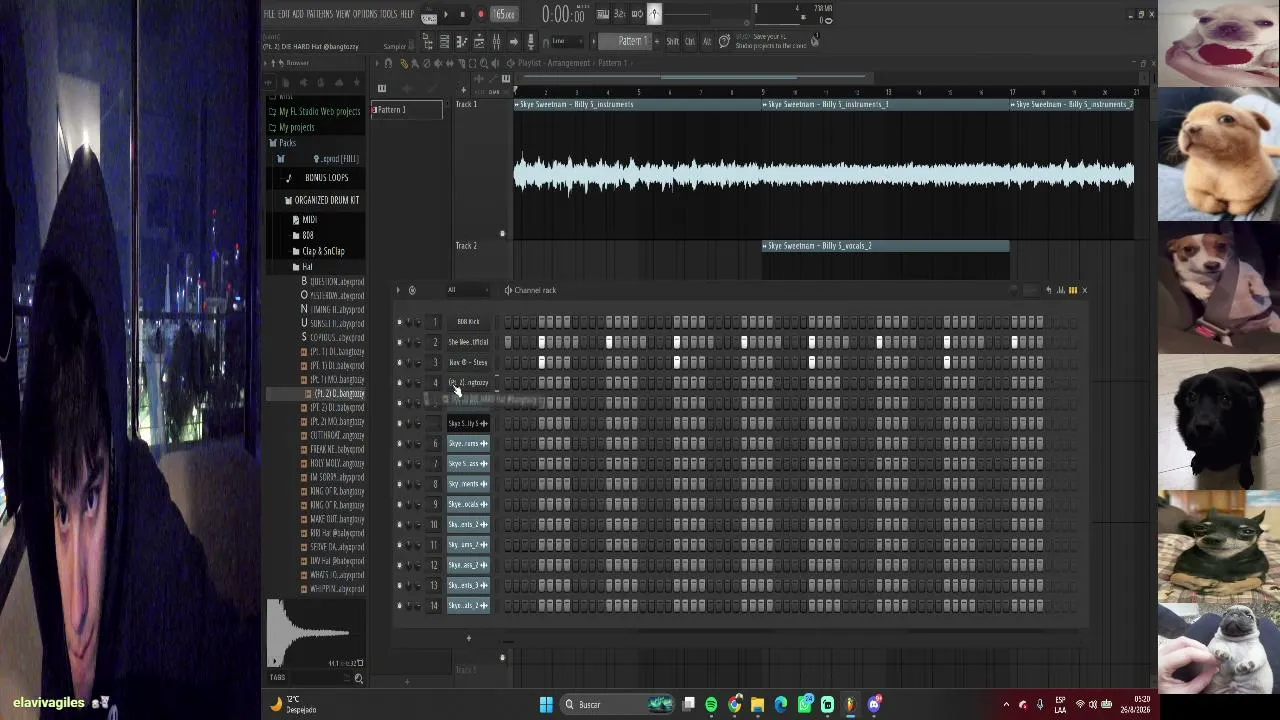Click the plus button beside Pattern 1 selector
The width and height of the screenshot is (1280, 720).
pyautogui.click(x=657, y=41)
